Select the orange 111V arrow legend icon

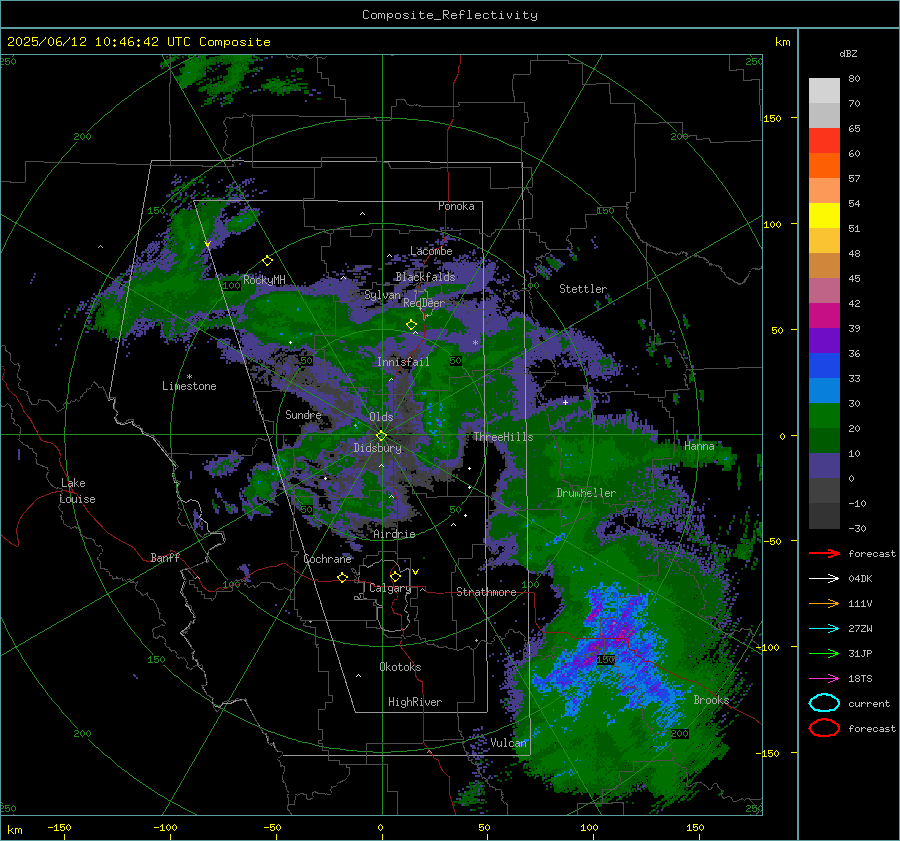tap(824, 603)
